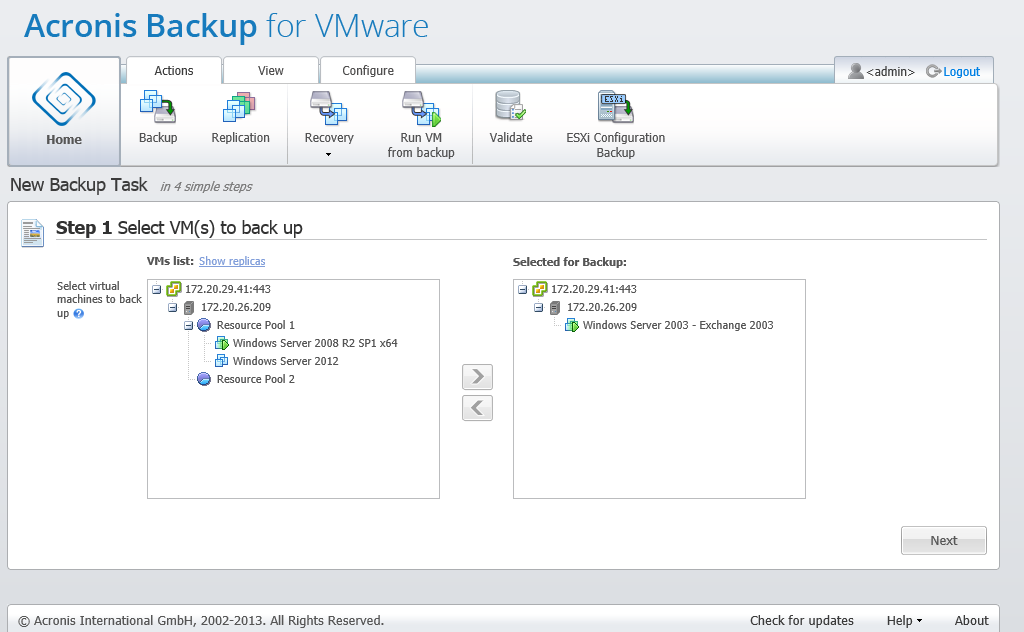The height and width of the screenshot is (632, 1024).
Task: Click vCenter icon in VMs list
Action: (174, 289)
